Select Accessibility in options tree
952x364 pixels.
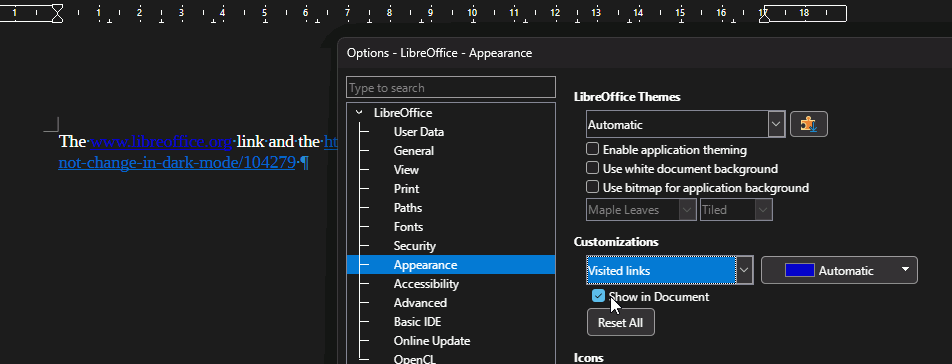tap(426, 283)
